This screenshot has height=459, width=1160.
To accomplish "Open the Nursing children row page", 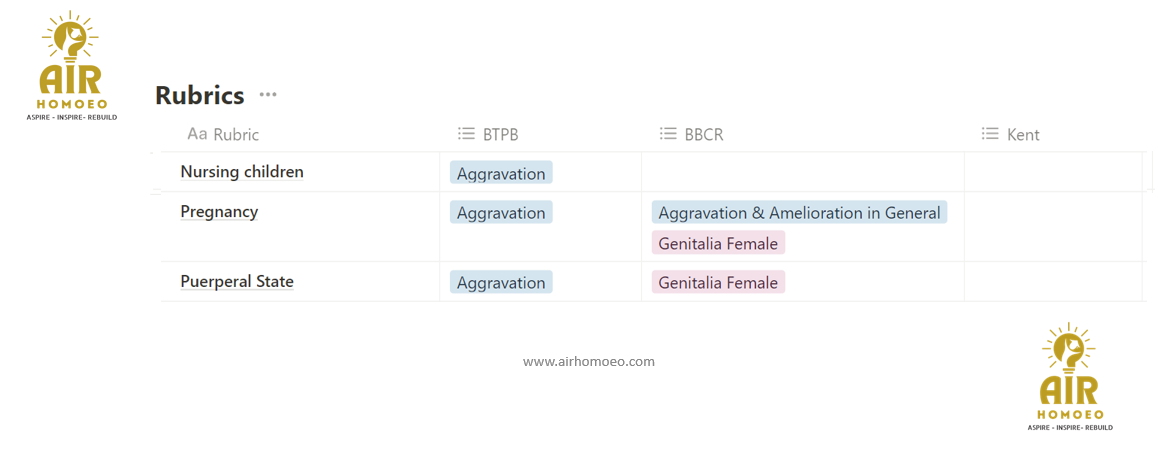I will pos(242,172).
